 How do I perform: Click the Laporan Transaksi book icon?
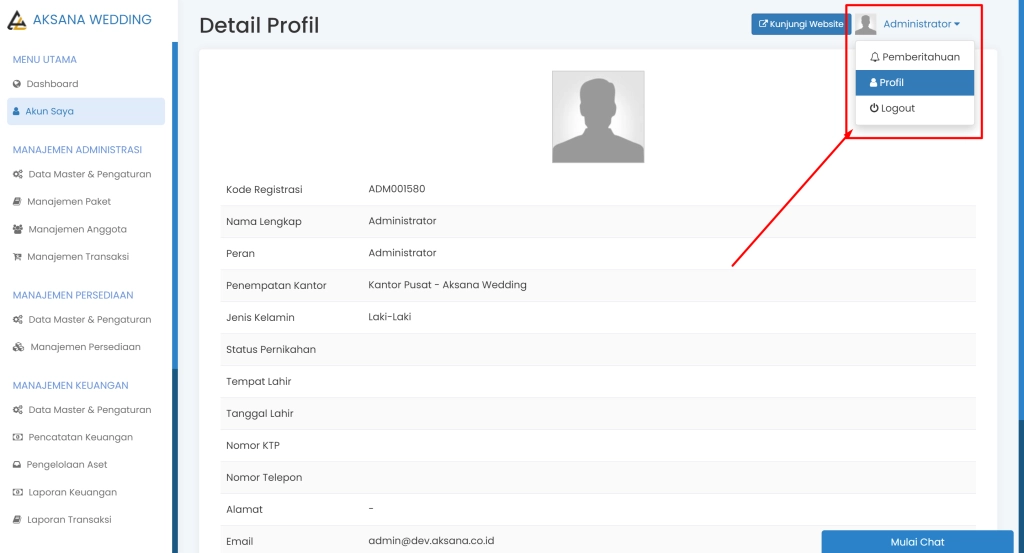click(x=17, y=520)
